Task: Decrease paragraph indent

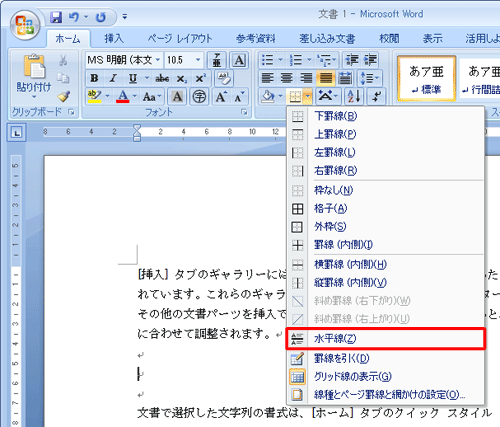Action: [352, 60]
